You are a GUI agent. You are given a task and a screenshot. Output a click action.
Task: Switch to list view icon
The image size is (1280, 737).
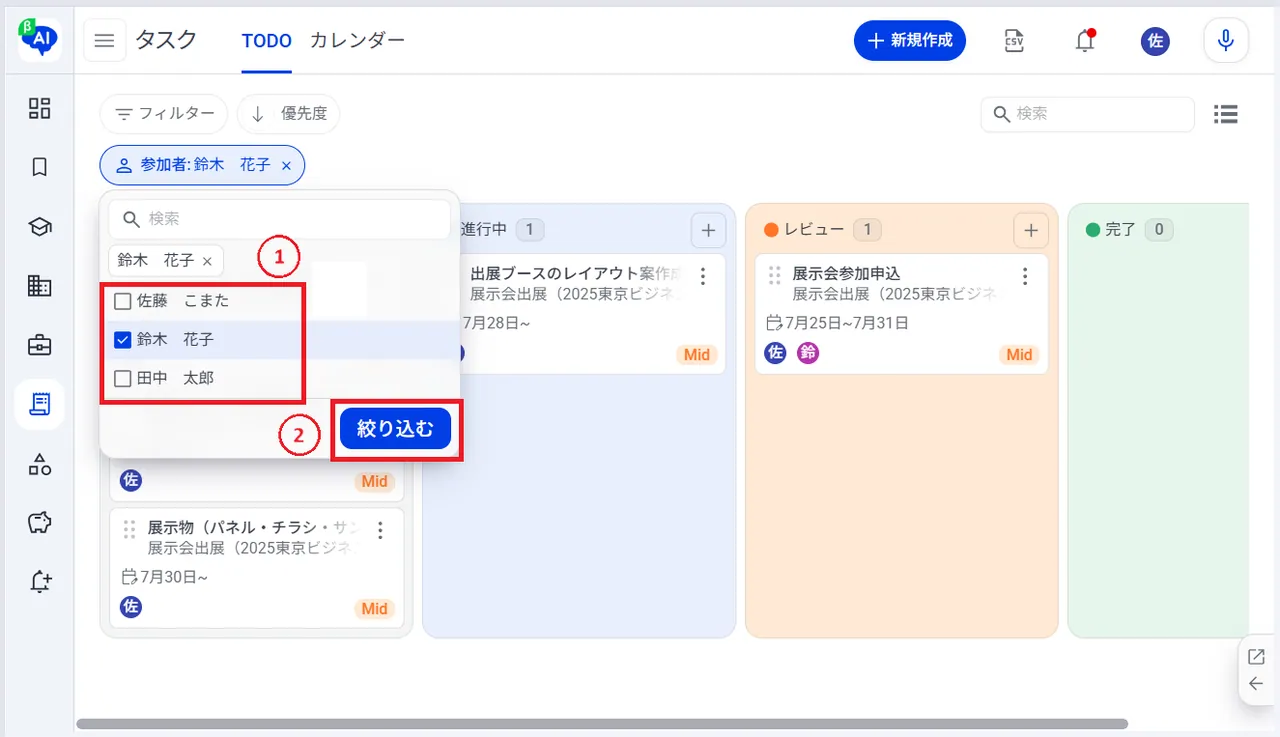click(x=1226, y=114)
